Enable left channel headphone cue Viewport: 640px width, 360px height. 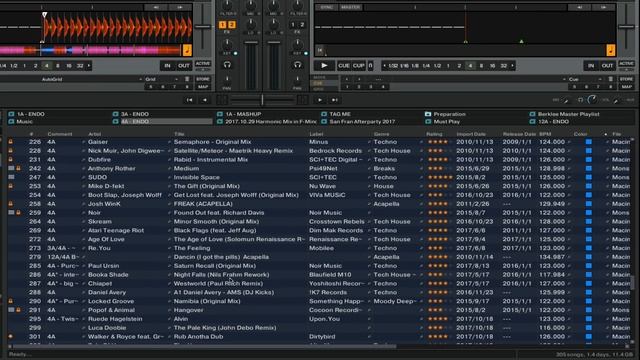(227, 65)
